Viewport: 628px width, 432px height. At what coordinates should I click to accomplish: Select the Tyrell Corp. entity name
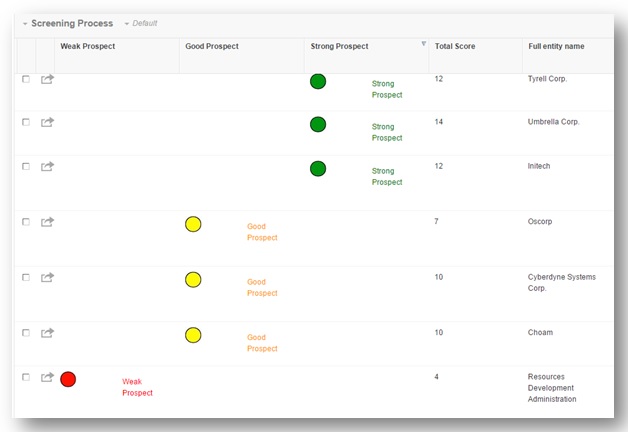pos(547,79)
